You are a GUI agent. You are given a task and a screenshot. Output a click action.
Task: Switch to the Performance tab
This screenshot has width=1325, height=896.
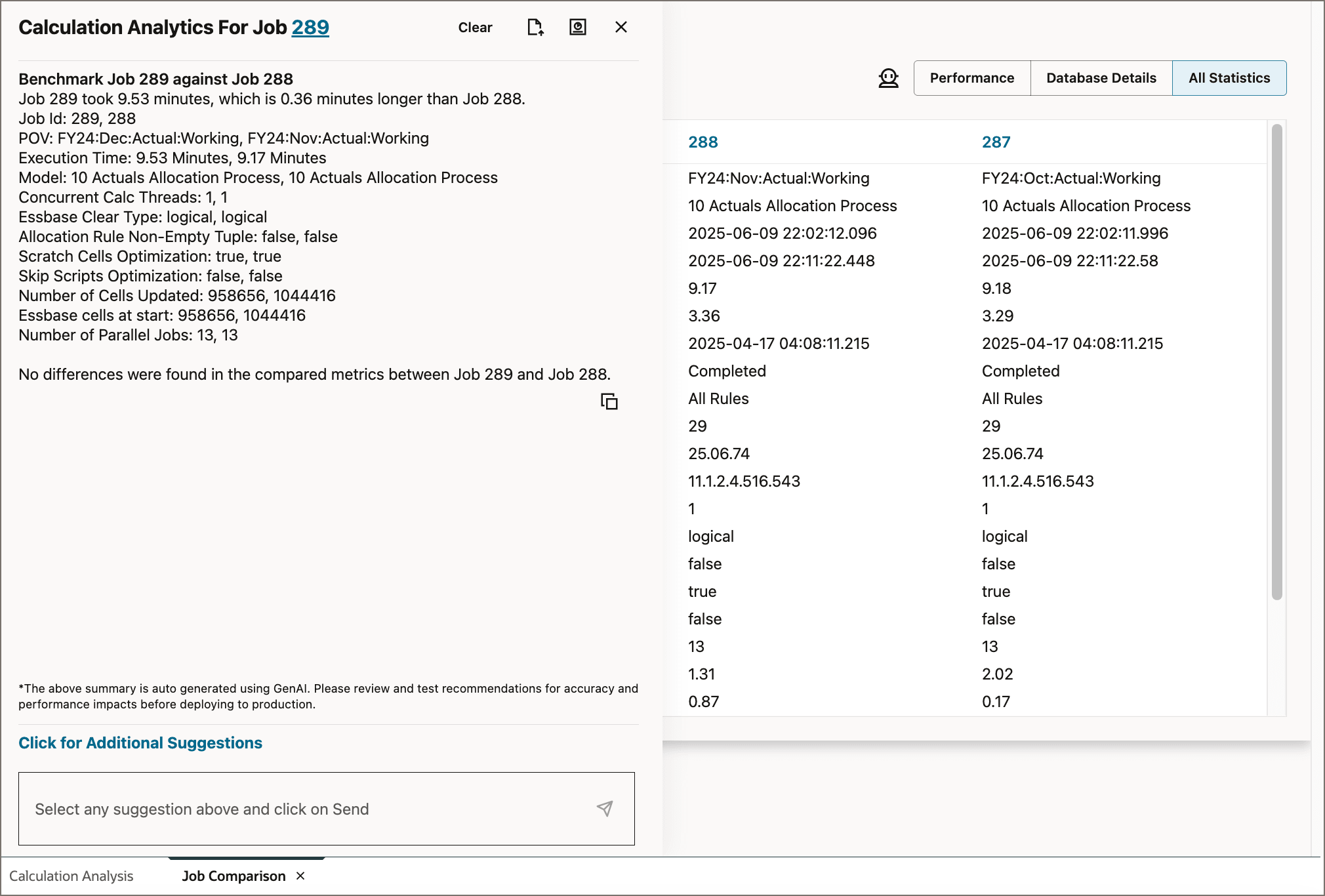[971, 77]
